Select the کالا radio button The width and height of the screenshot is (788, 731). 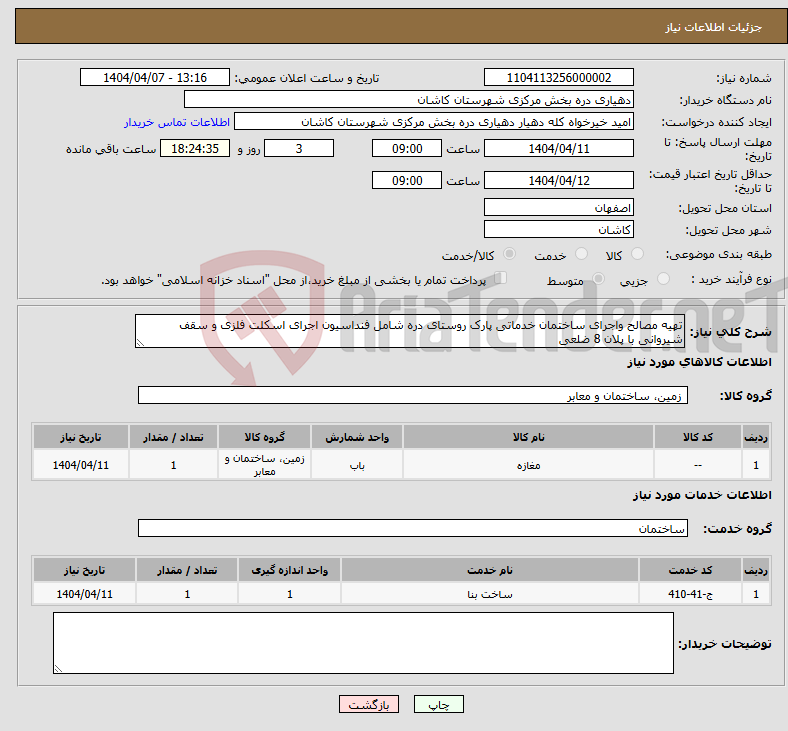pyautogui.click(x=637, y=254)
